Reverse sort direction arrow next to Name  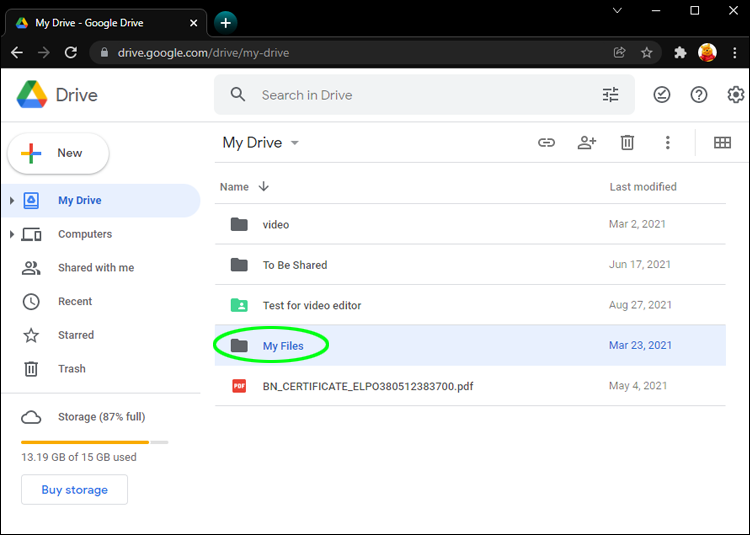(x=264, y=186)
